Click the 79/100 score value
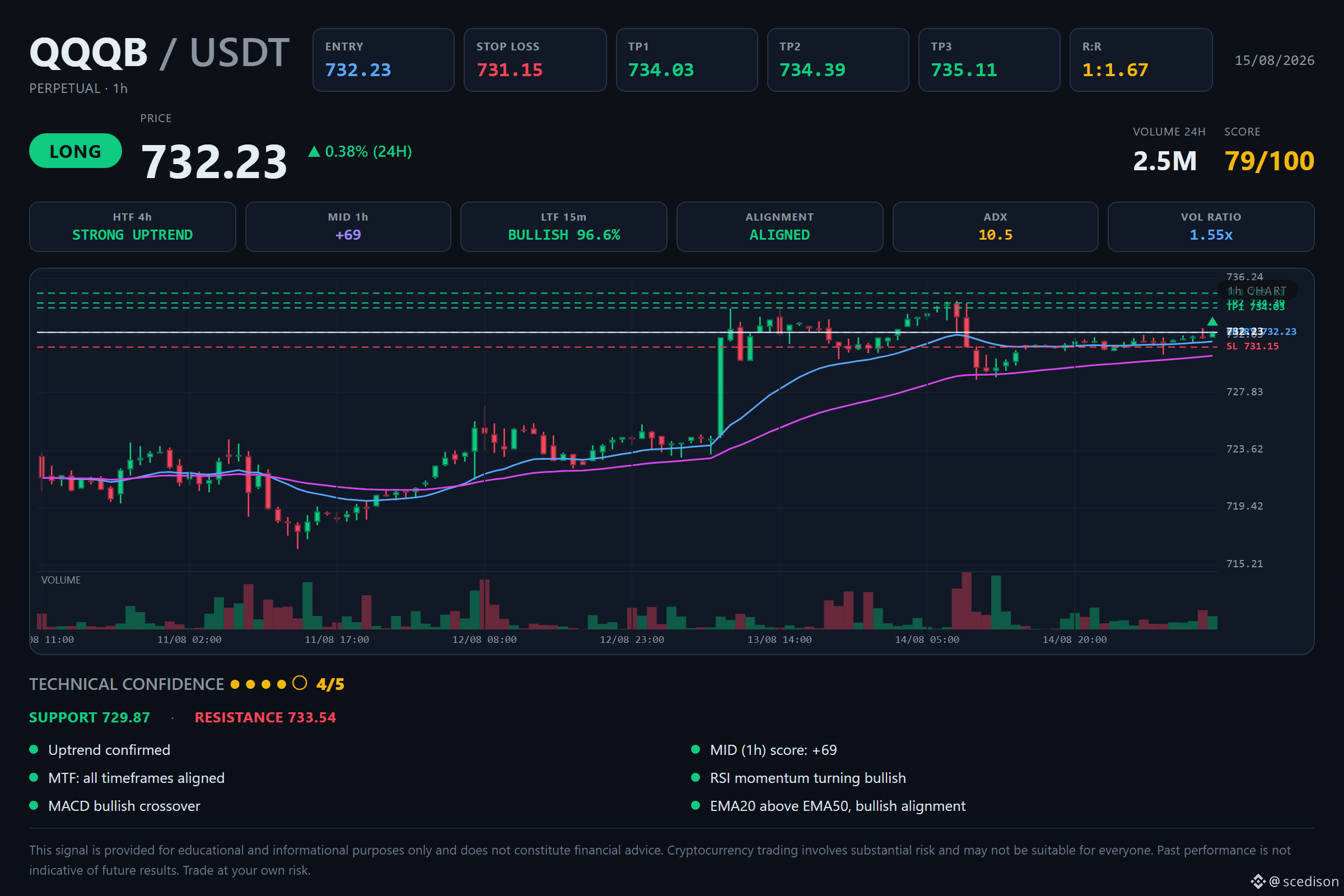Screen dimensions: 1344x896 click(x=1269, y=161)
